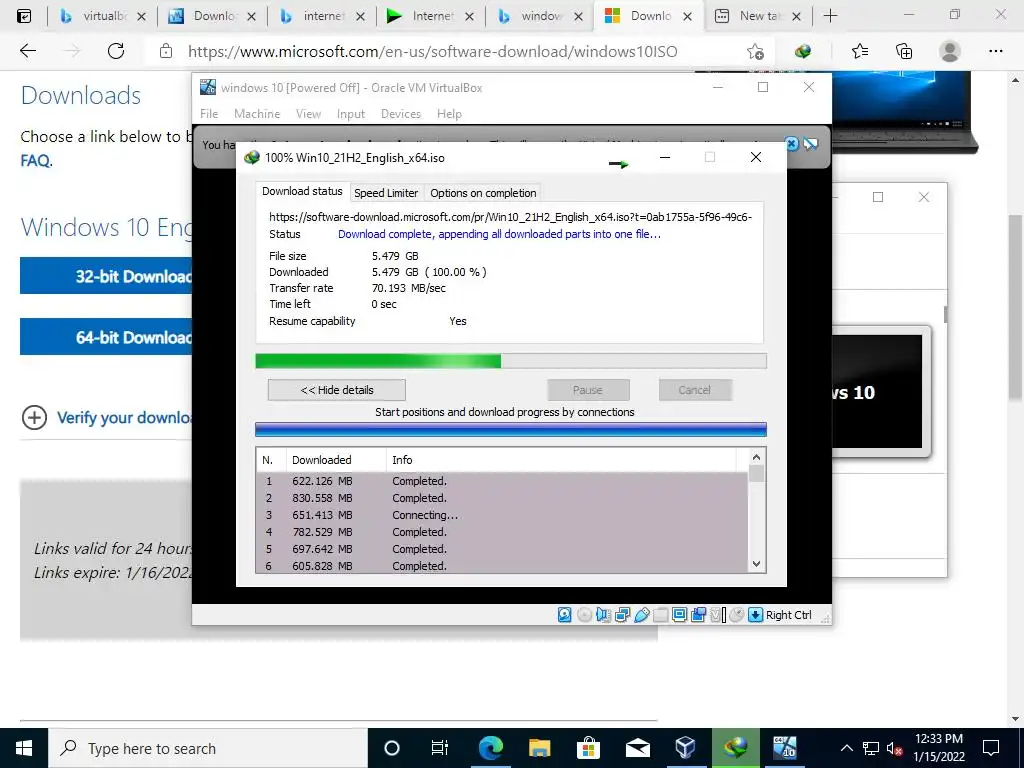Select connection row 3 Connecting...

[502, 515]
